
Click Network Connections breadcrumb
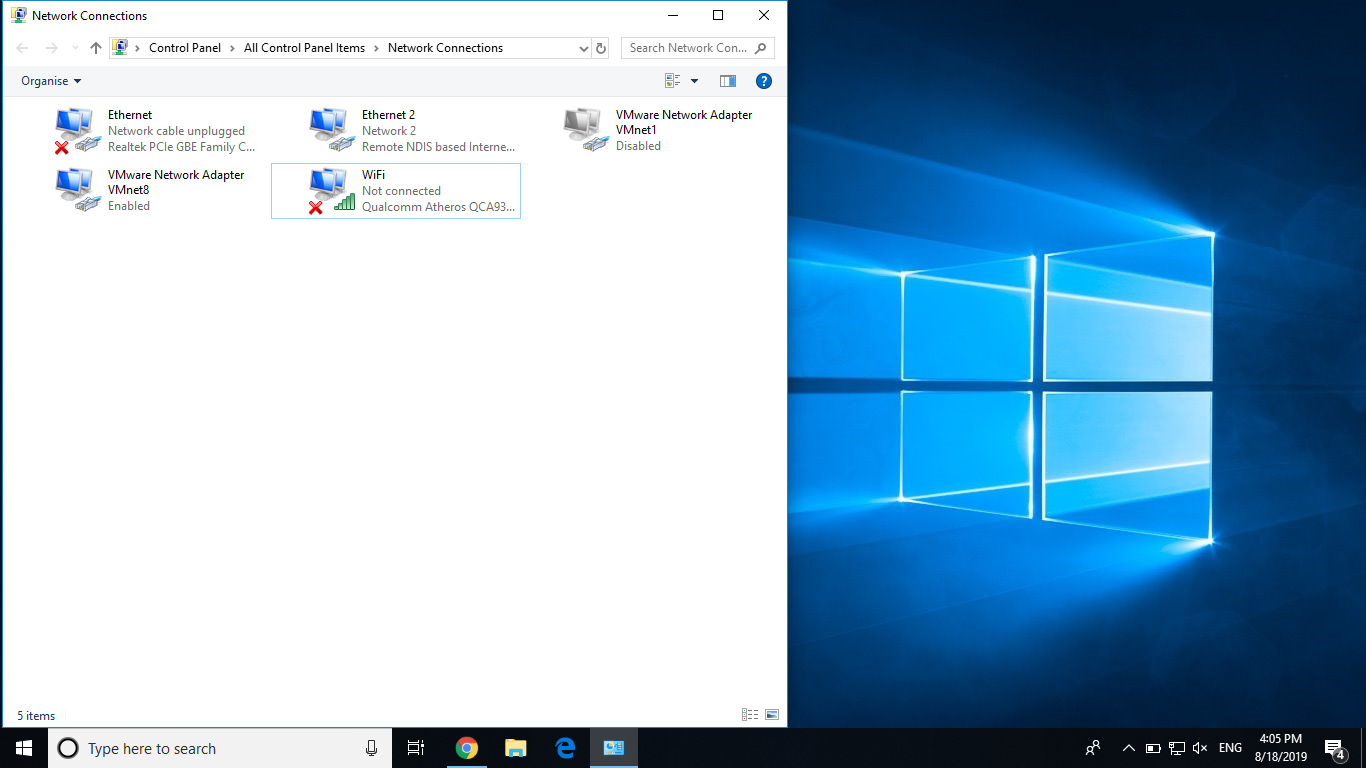[445, 48]
